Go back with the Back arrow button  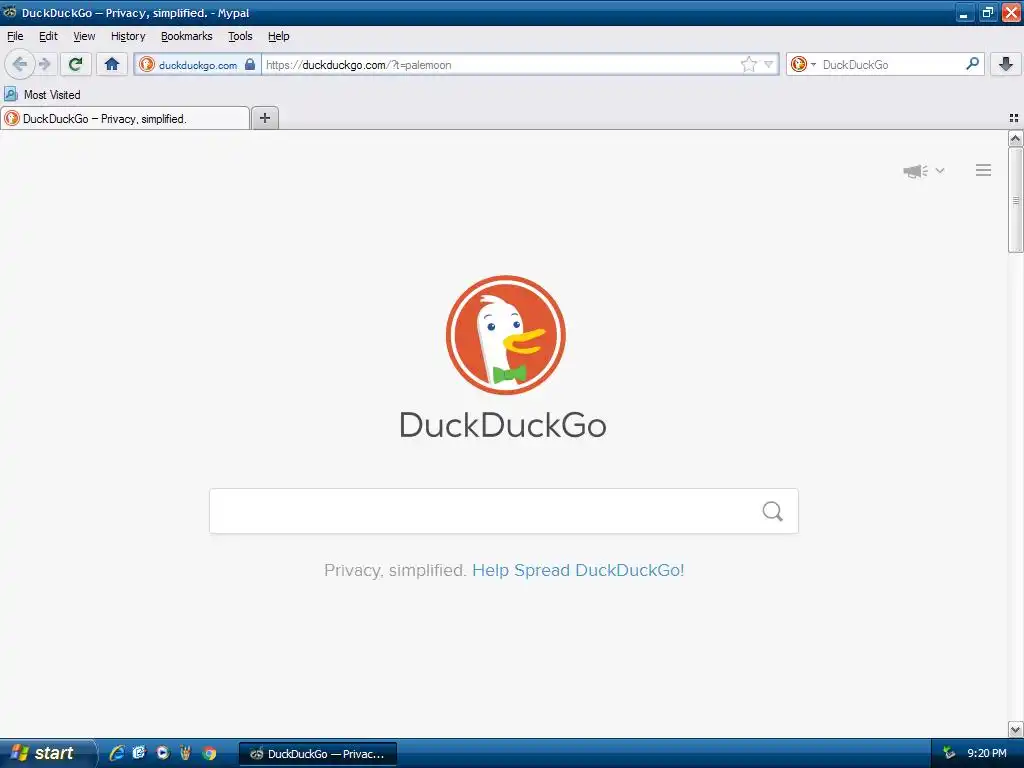pyautogui.click(x=20, y=64)
